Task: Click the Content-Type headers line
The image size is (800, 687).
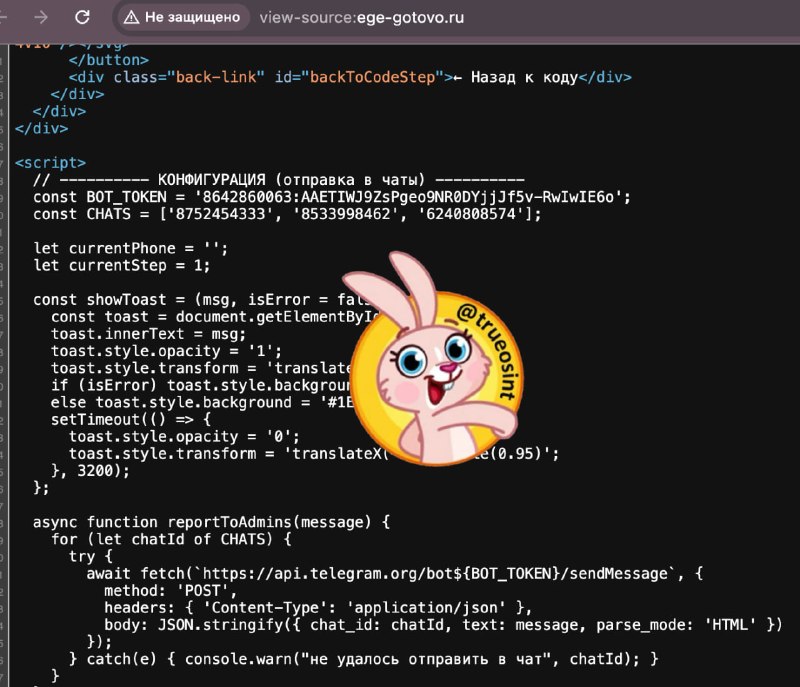Action: 318,608
